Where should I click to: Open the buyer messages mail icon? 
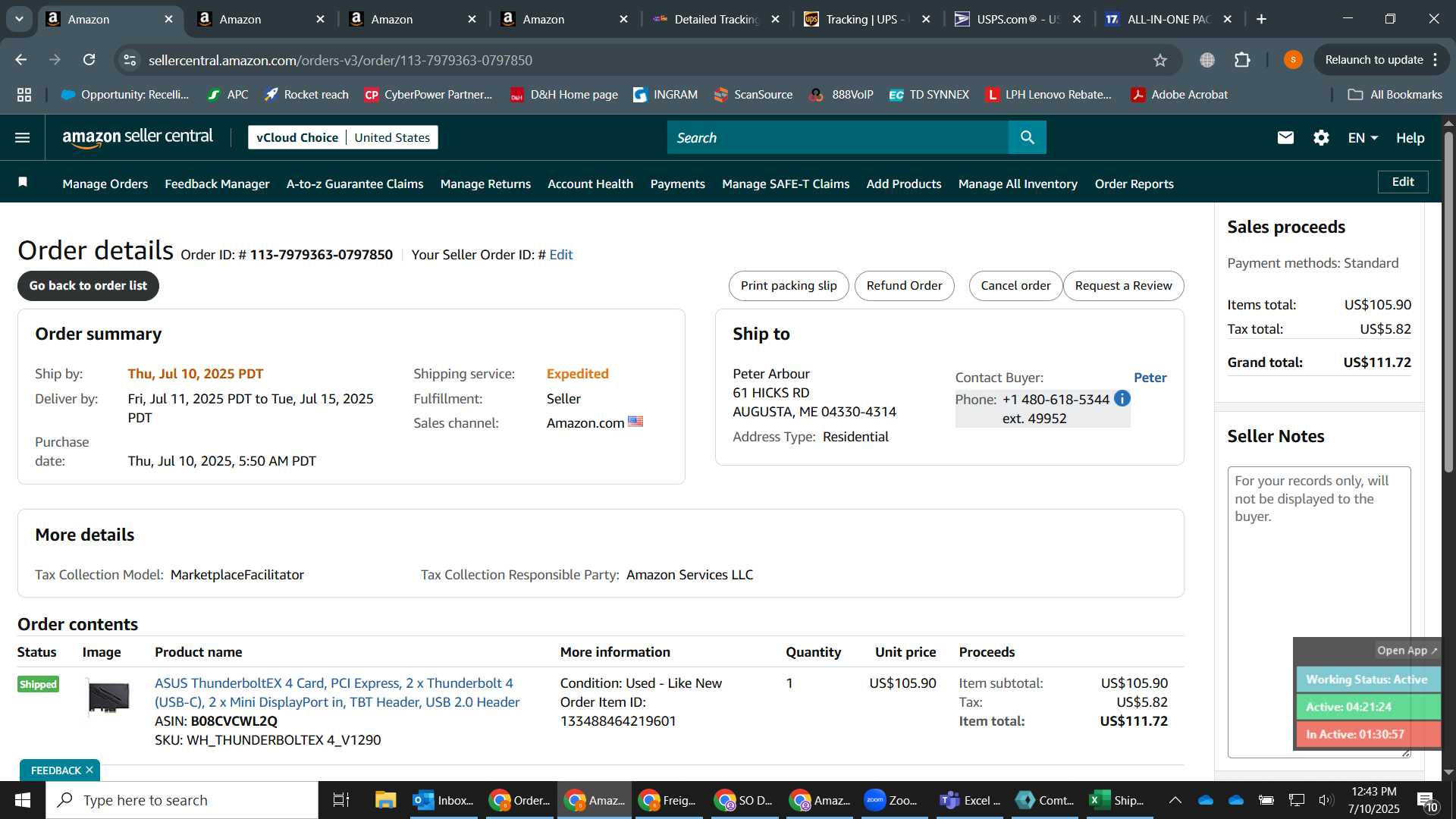pos(1285,137)
